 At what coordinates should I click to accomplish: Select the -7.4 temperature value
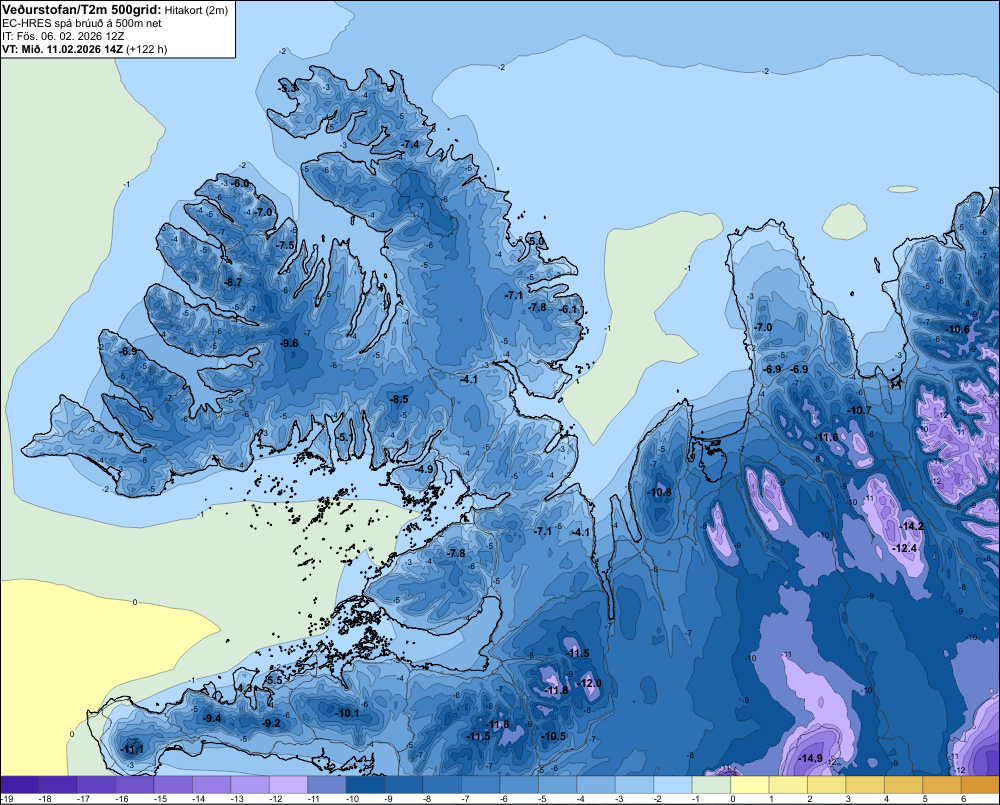tap(411, 144)
